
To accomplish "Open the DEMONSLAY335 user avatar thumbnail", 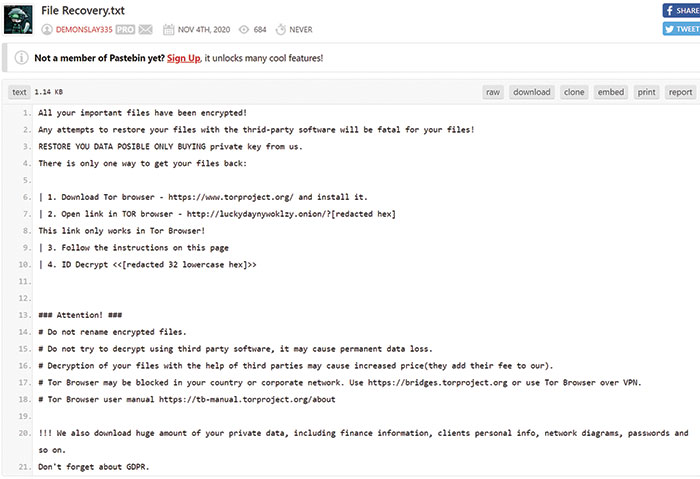I will tap(18, 20).
